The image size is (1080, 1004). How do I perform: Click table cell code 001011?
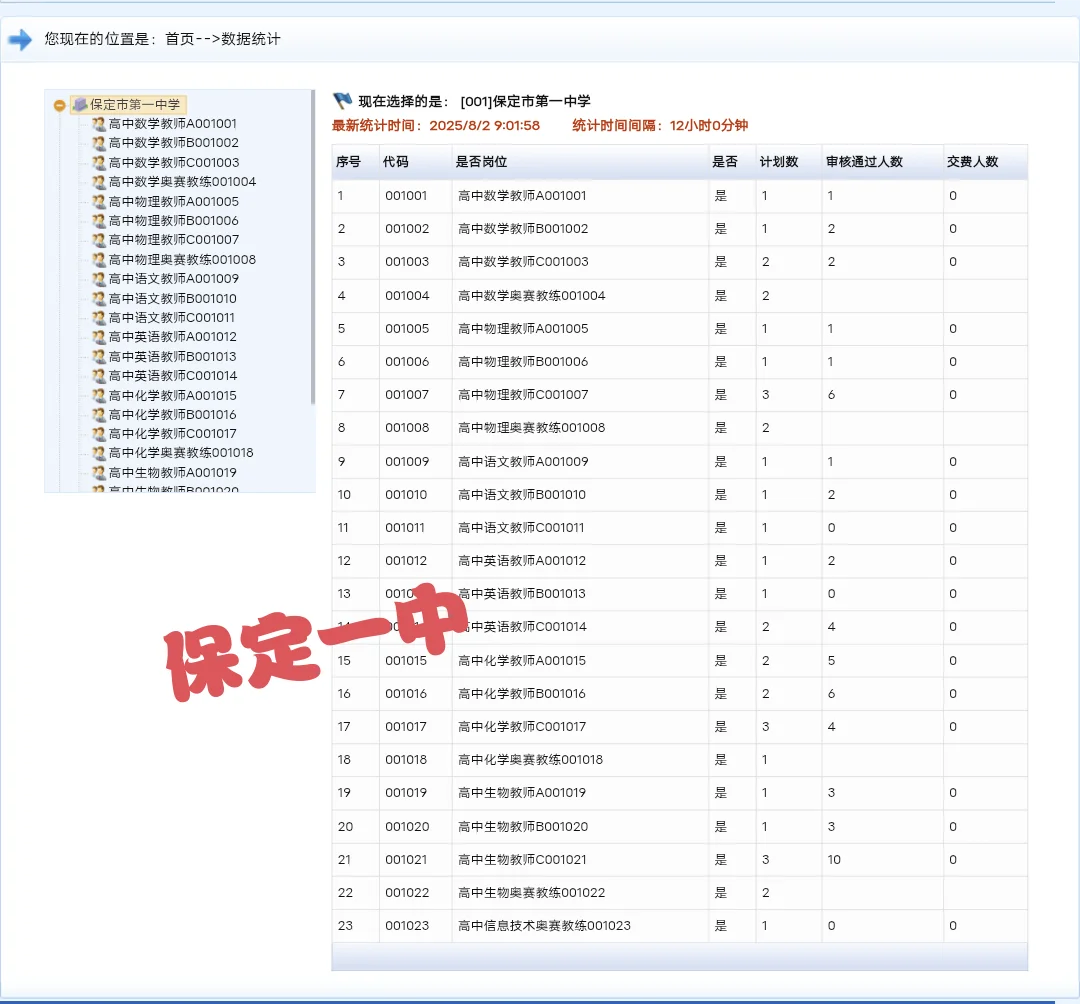pyautogui.click(x=405, y=528)
